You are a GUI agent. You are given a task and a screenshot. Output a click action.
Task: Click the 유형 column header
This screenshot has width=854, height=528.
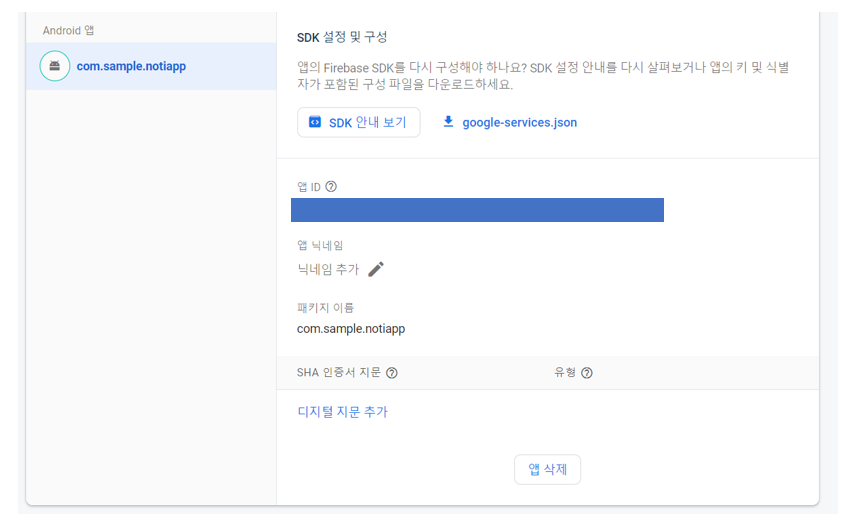565,373
